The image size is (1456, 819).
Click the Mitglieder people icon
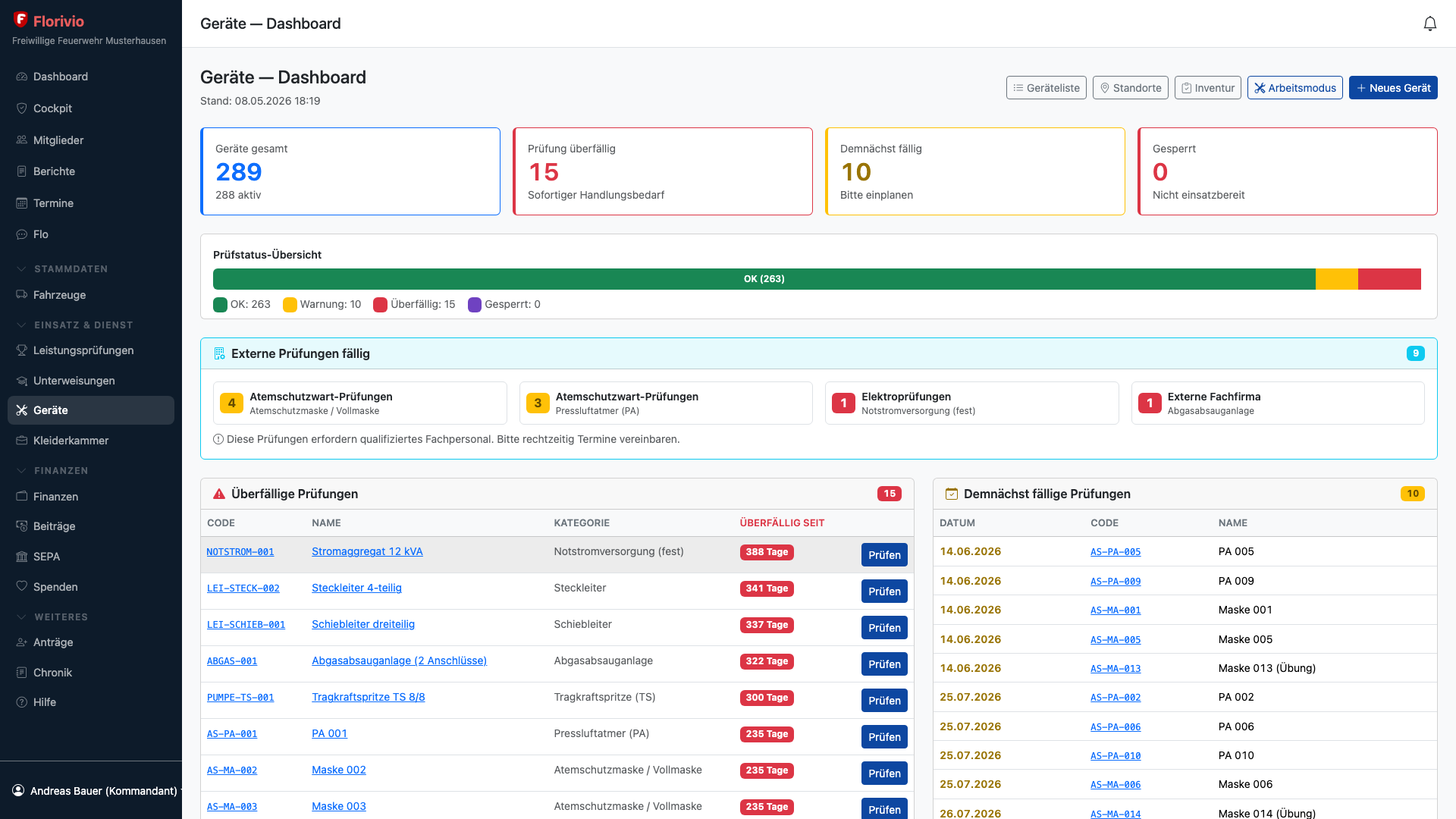pos(22,140)
